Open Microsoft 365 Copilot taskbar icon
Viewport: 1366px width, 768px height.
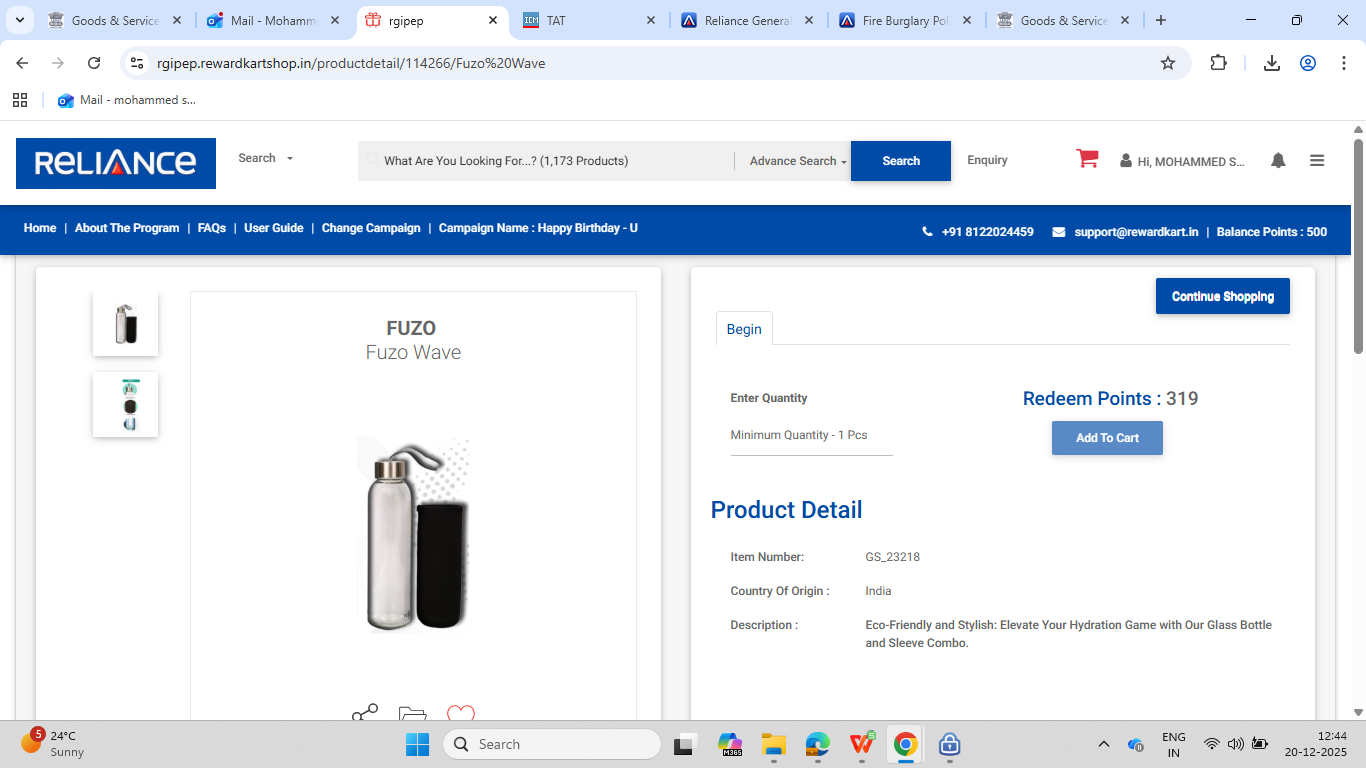coord(730,744)
